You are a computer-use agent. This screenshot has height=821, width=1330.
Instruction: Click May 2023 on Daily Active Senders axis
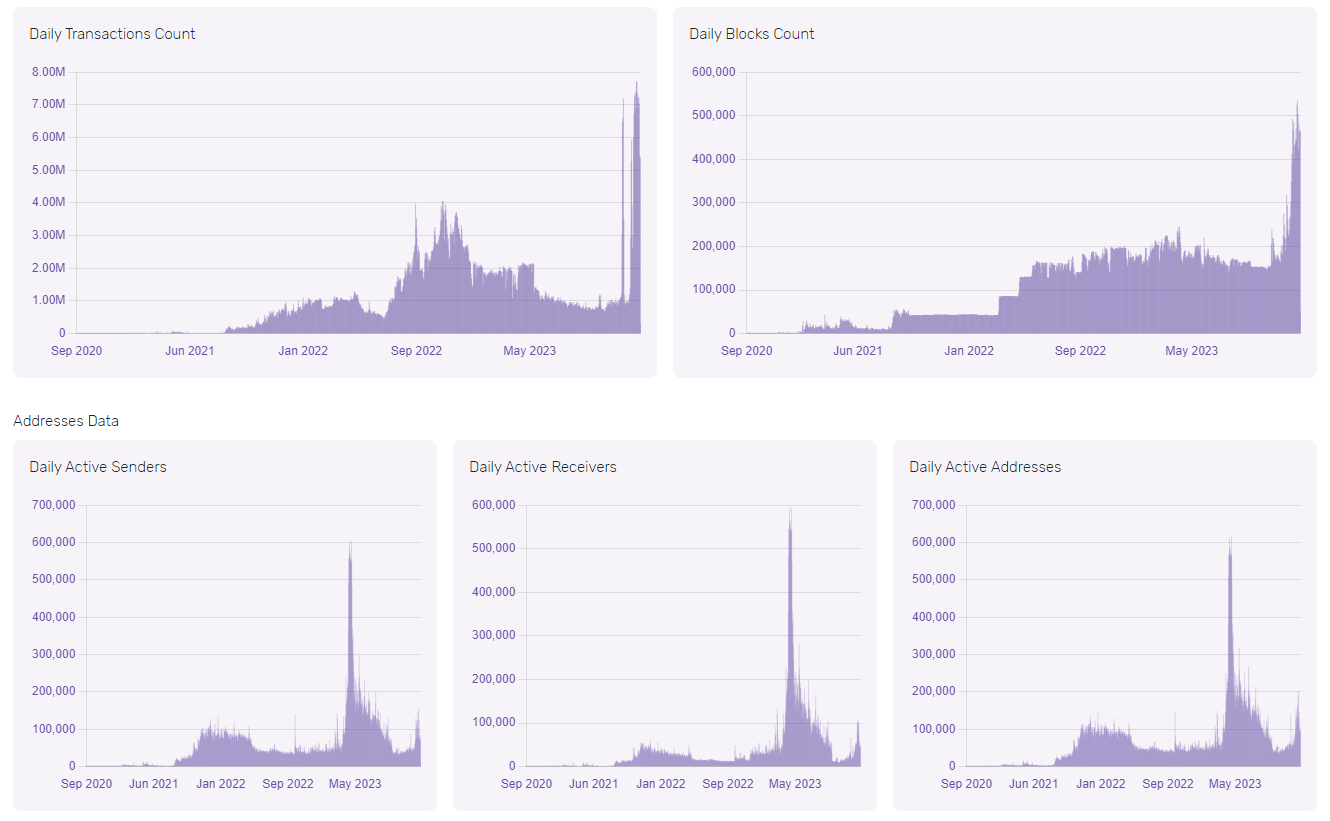pyautogui.click(x=355, y=784)
